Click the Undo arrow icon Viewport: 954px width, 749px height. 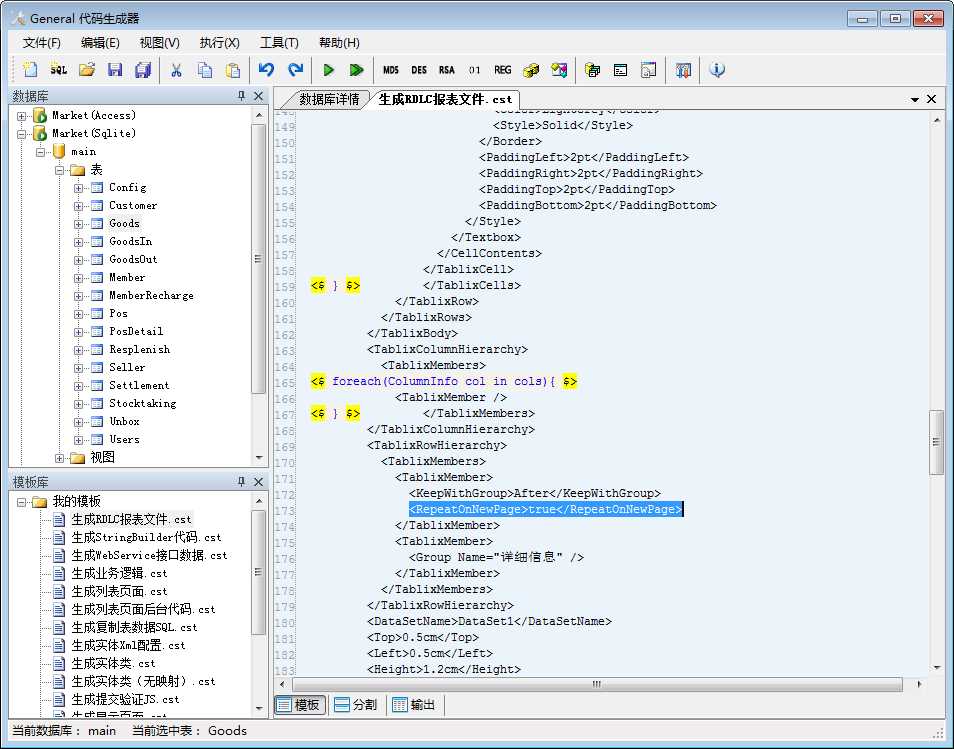pos(266,70)
